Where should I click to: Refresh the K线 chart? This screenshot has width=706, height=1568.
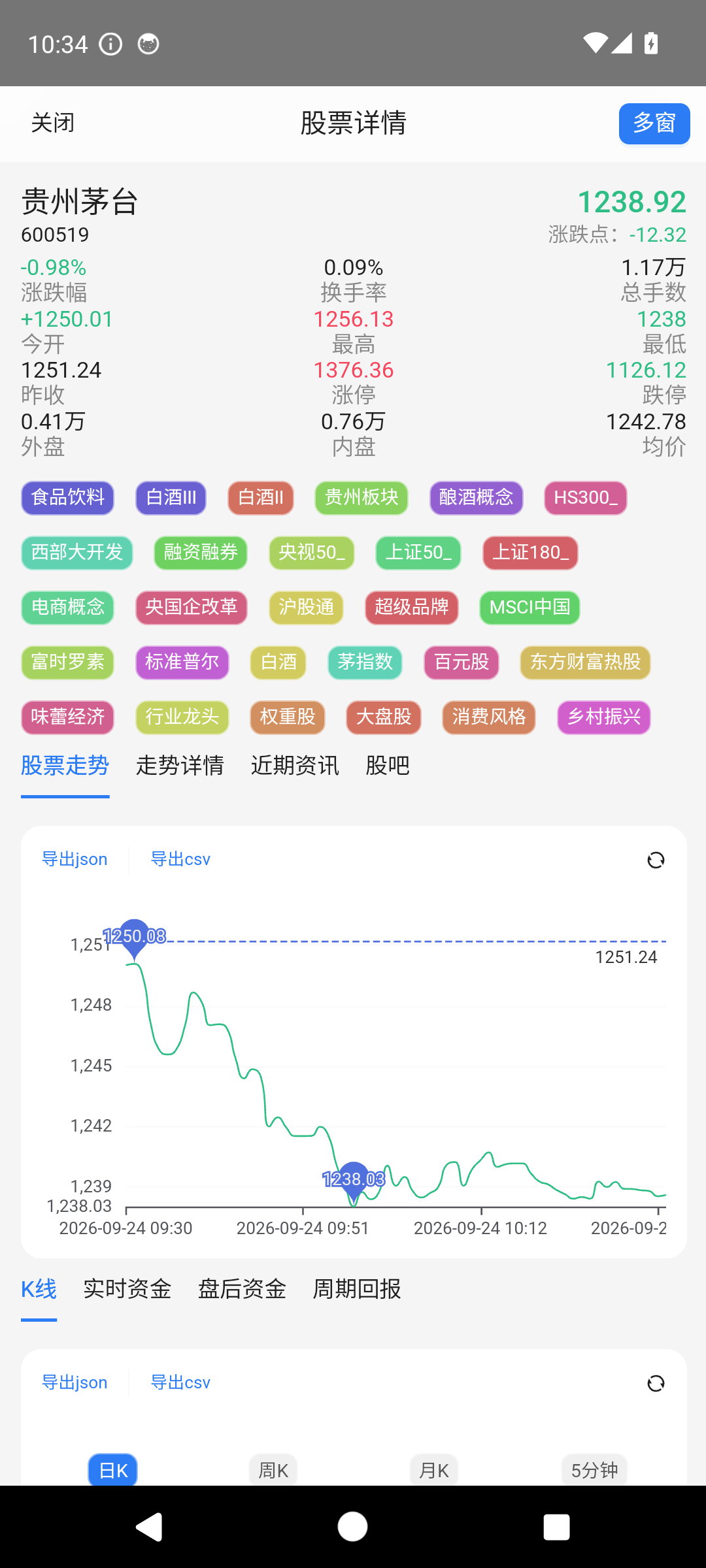pos(656,1383)
